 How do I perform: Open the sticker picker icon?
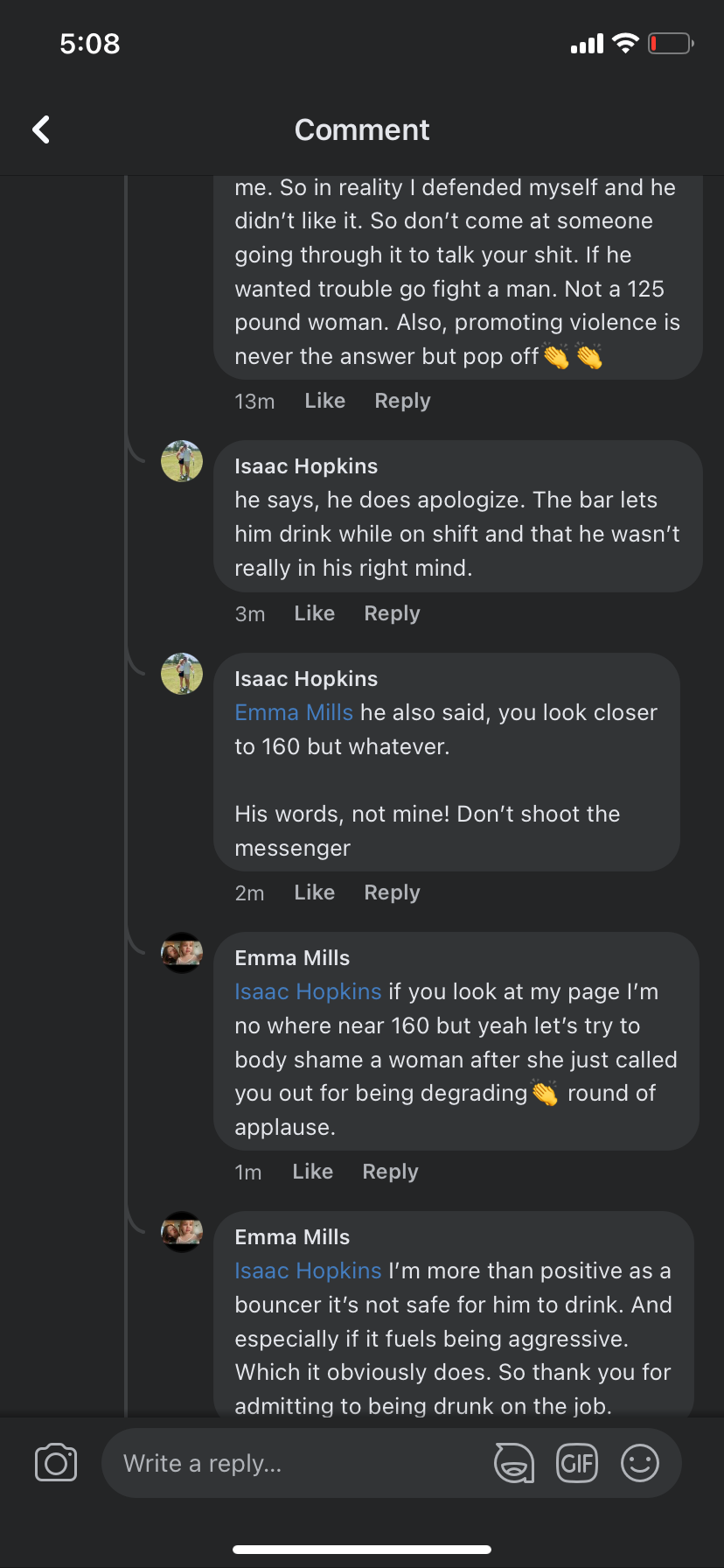click(x=514, y=1463)
